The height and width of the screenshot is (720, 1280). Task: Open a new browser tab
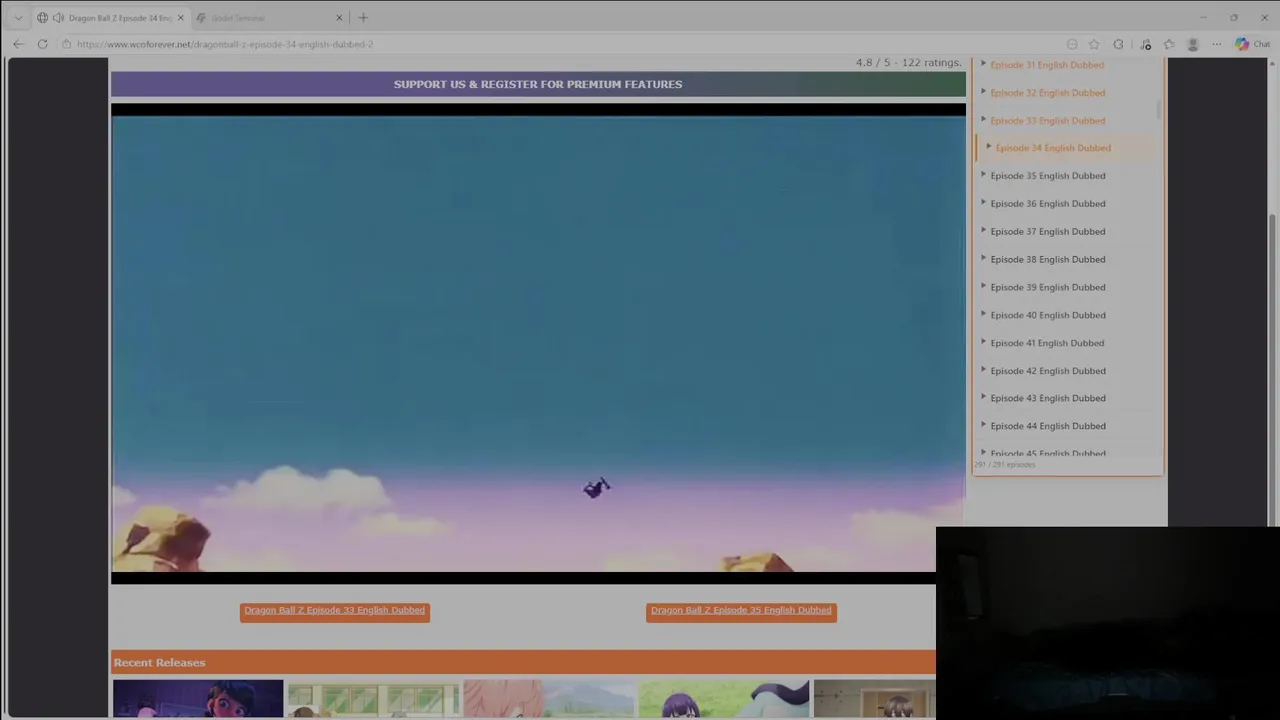pyautogui.click(x=363, y=18)
